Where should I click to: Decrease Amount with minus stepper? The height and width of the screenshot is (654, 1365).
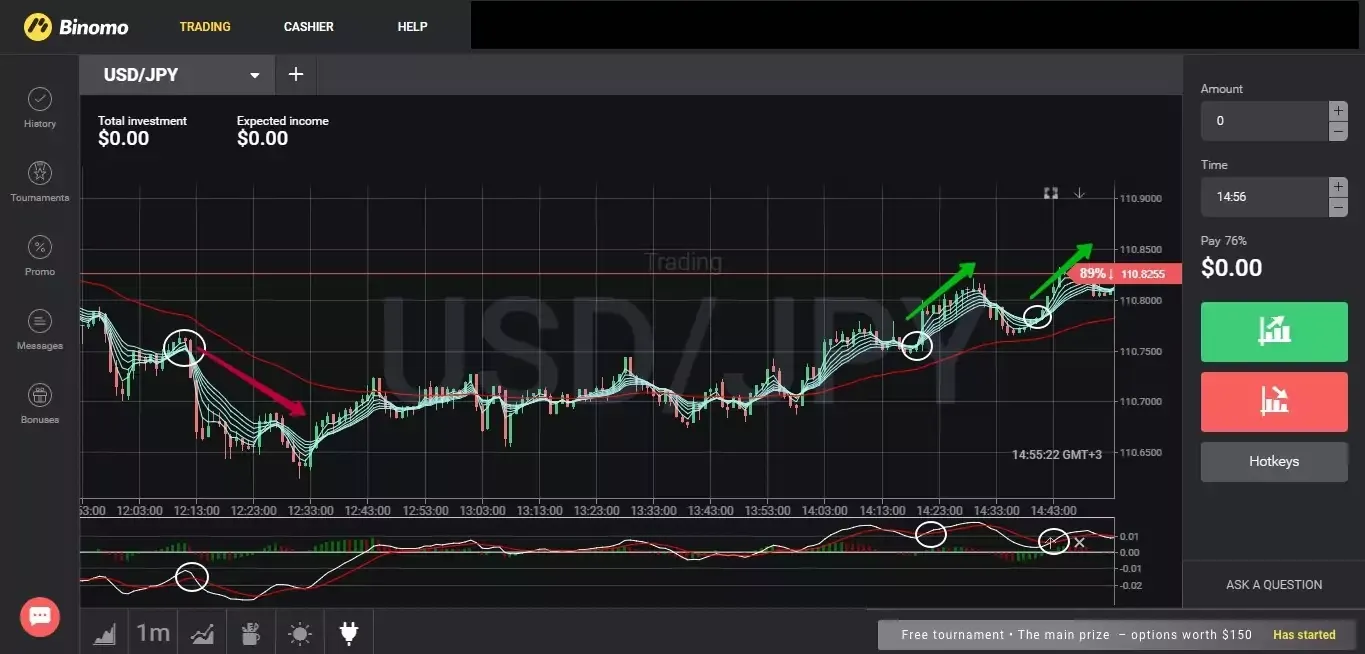[1338, 131]
